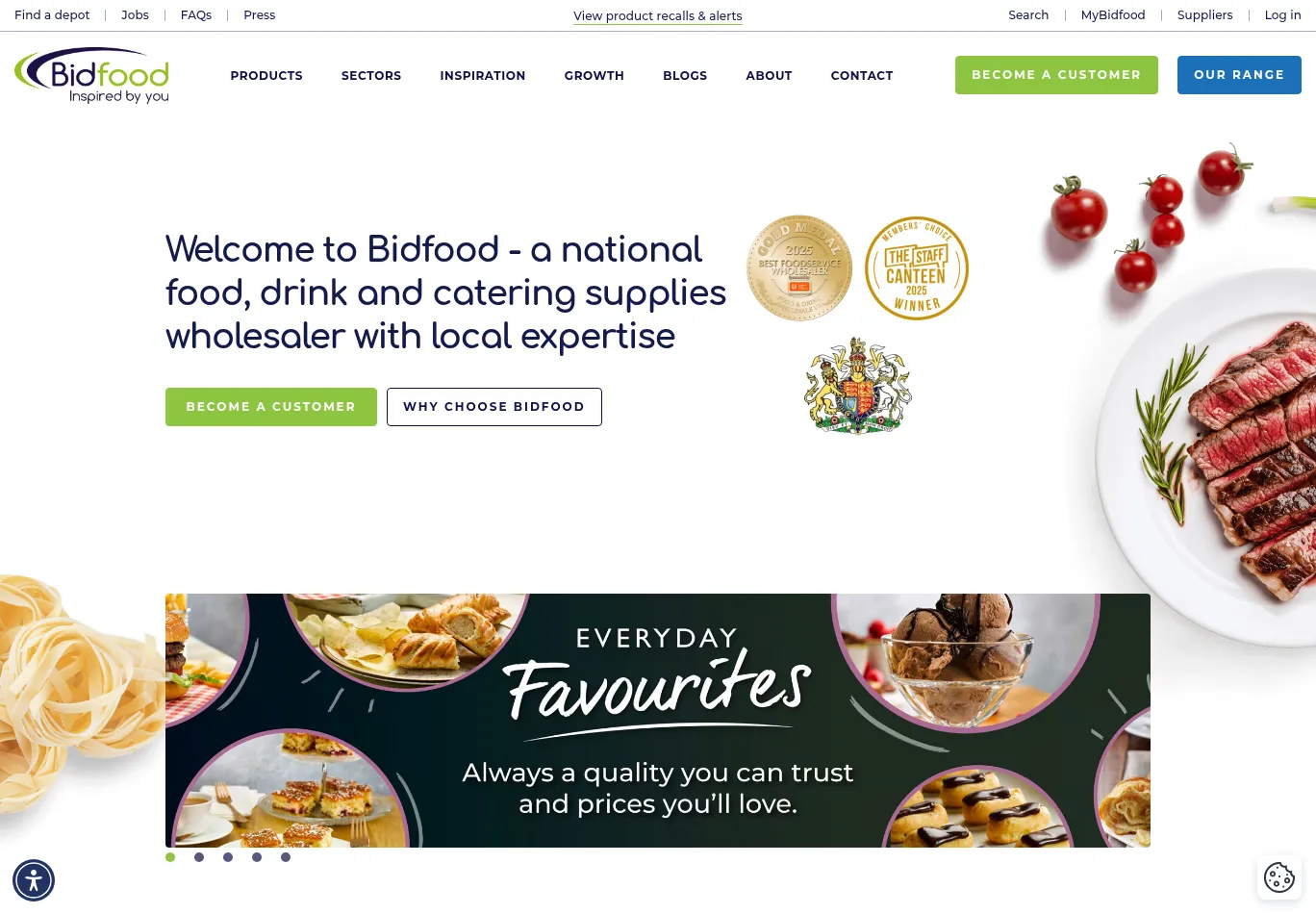
Task: Expand the Sectors menu
Action: 371,75
